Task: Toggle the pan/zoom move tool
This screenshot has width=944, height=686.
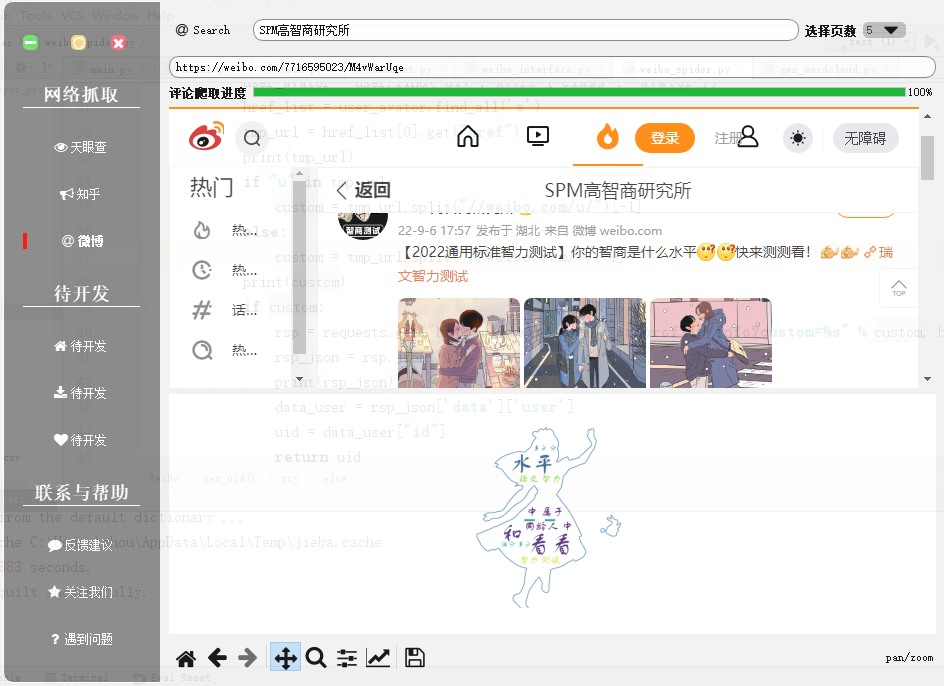Action: pyautogui.click(x=285, y=658)
